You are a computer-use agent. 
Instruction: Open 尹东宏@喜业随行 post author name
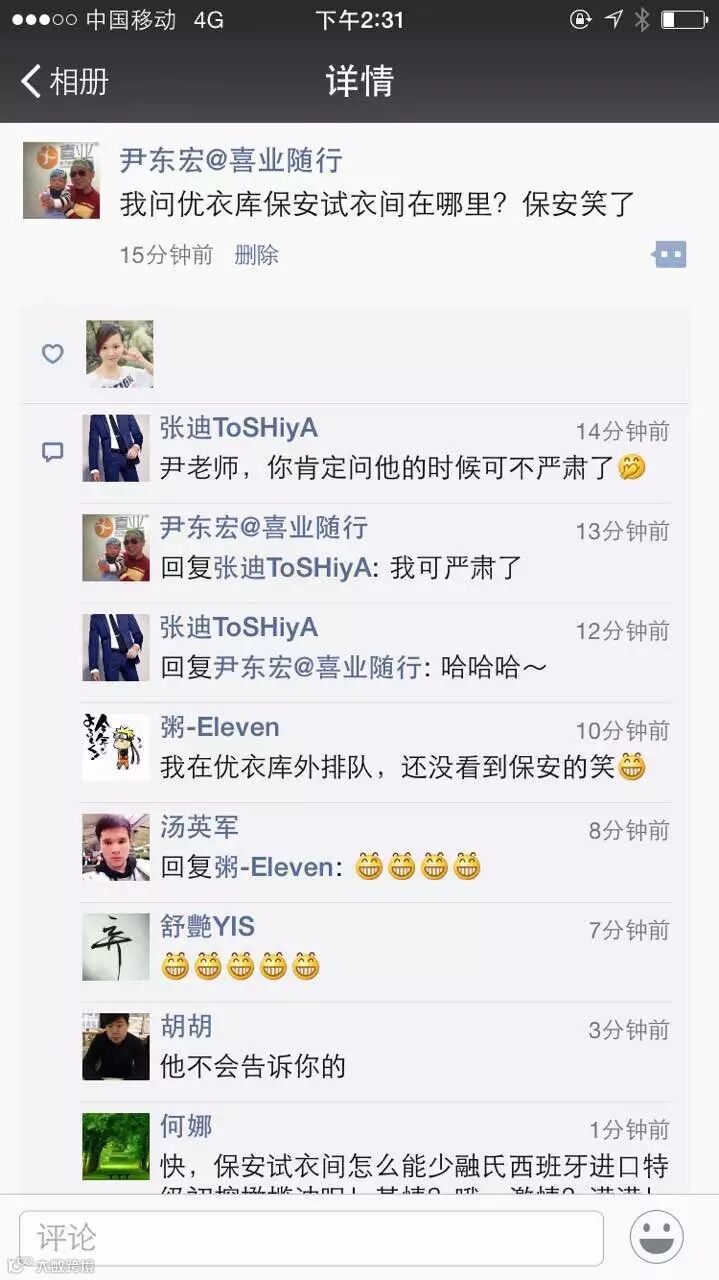[x=231, y=160]
